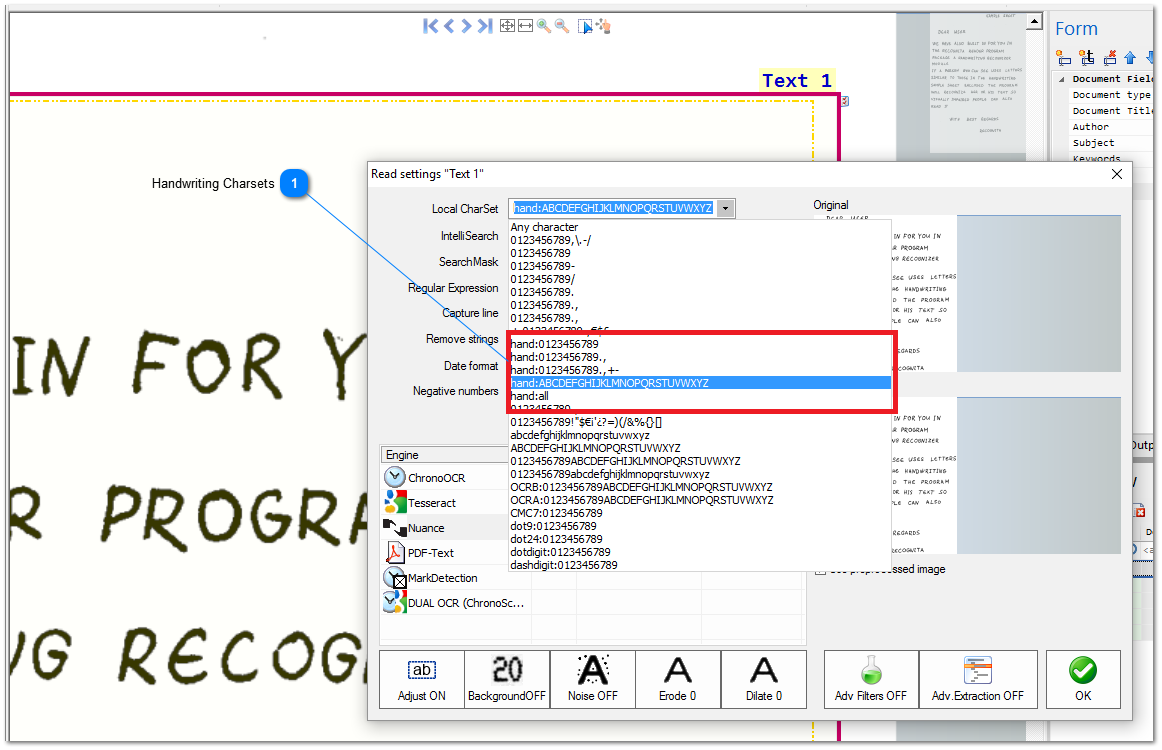The height and width of the screenshot is (750, 1162).
Task: Enable Adv Filters
Action: coord(870,679)
